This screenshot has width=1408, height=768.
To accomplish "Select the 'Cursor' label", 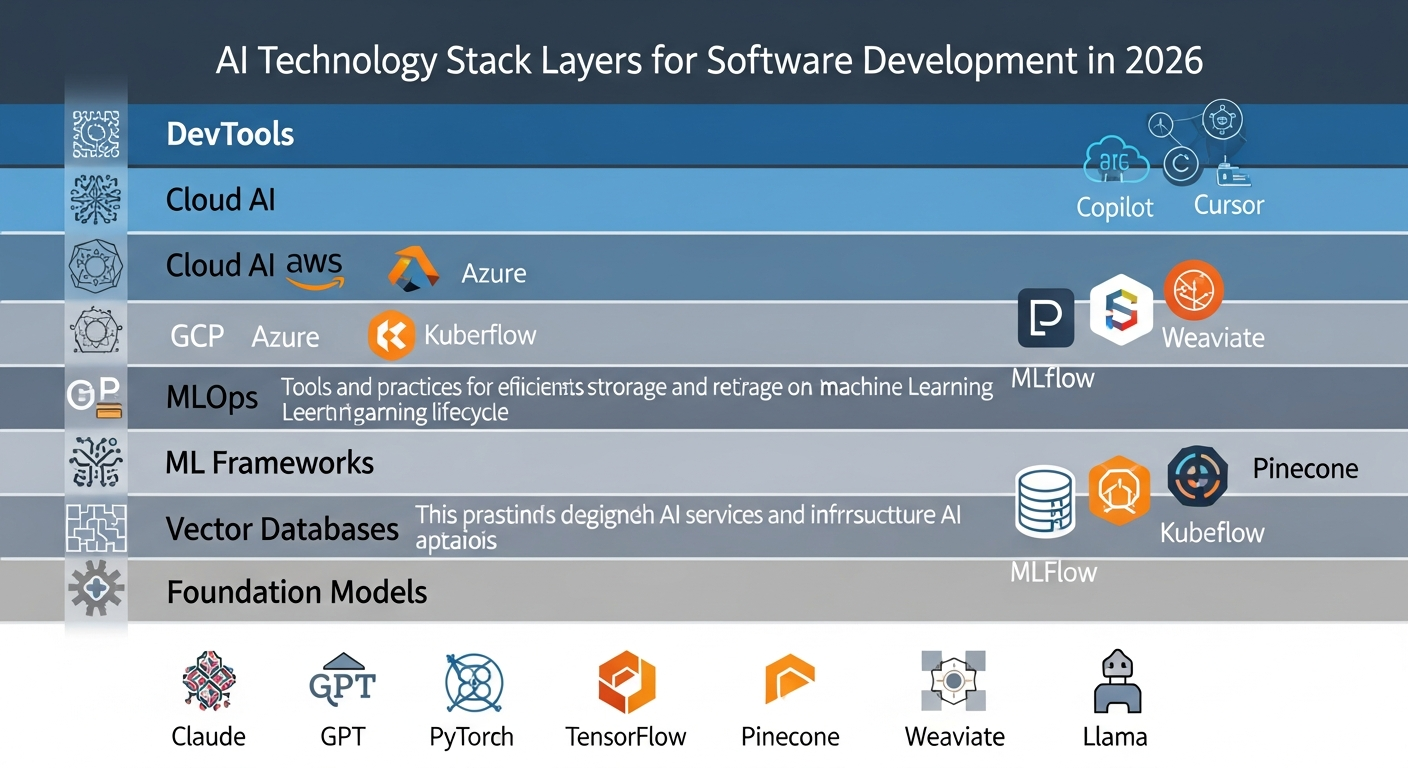I will pos(1229,205).
